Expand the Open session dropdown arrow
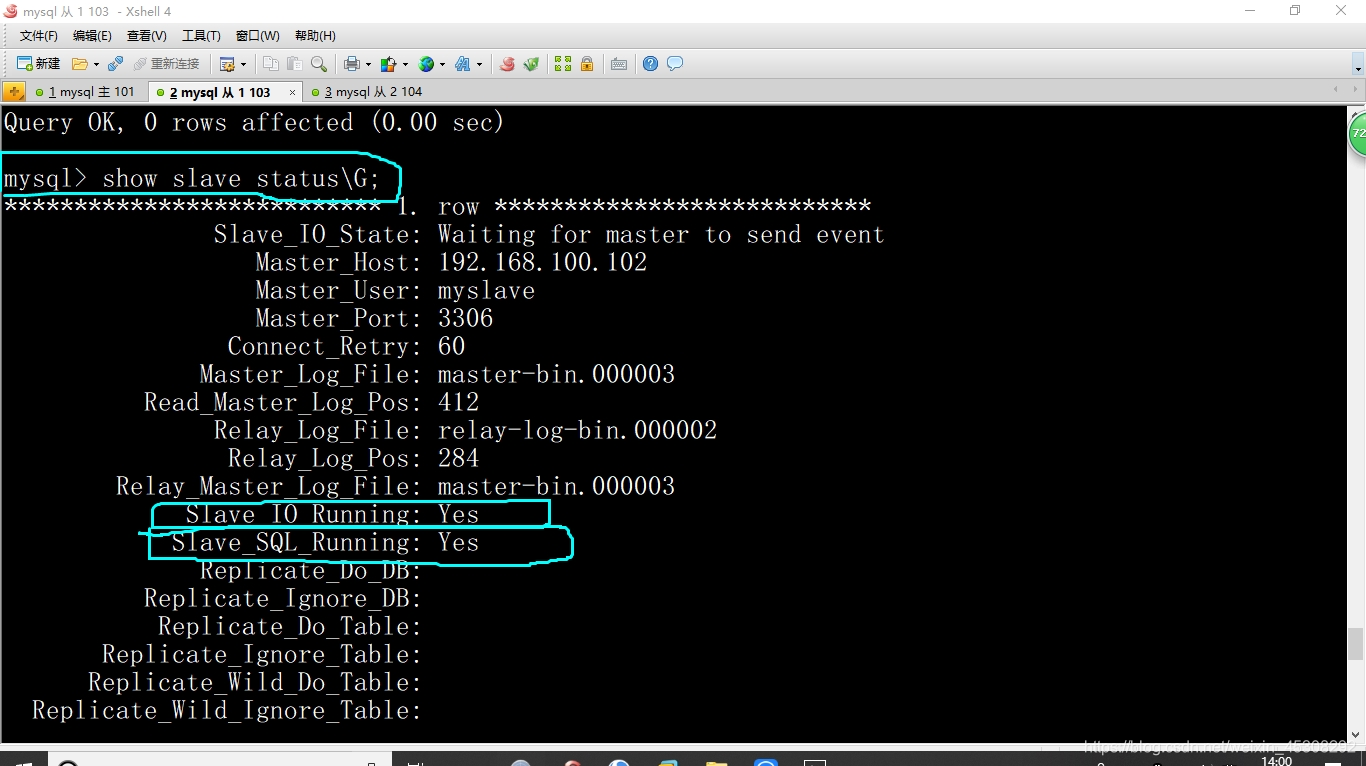This screenshot has width=1366, height=766. click(96, 64)
